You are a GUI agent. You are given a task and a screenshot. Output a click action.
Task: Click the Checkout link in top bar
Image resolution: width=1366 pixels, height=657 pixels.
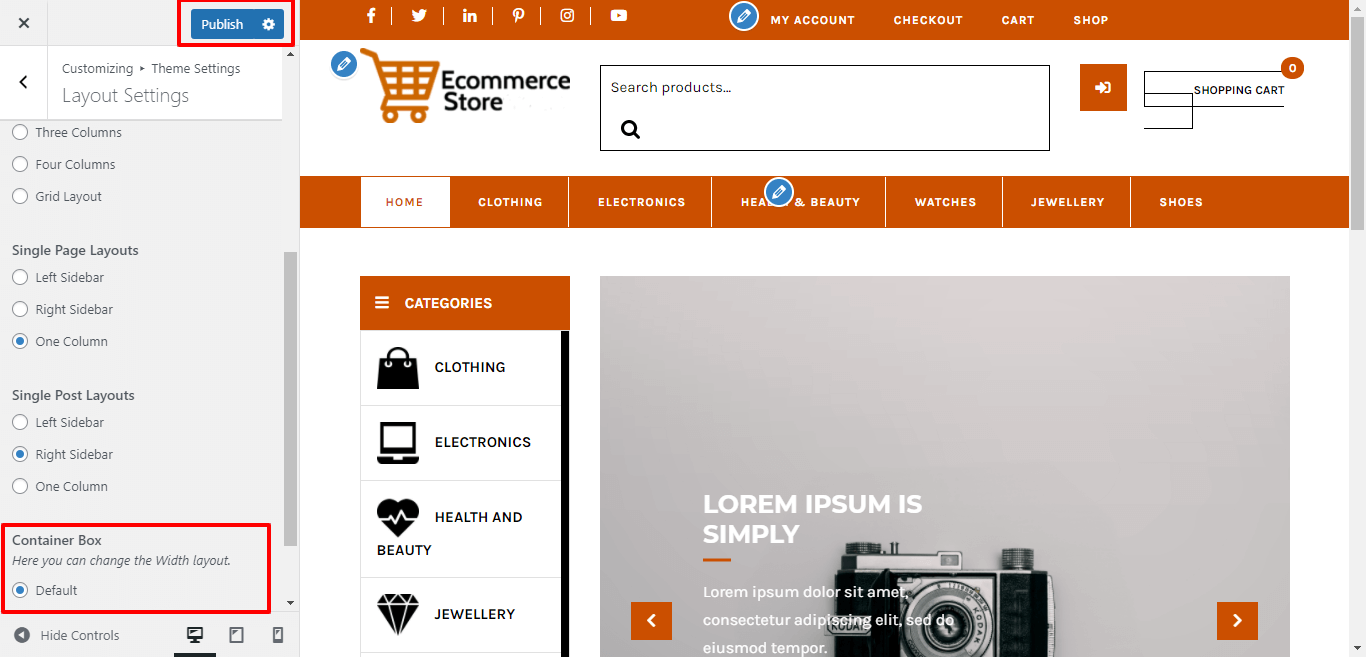point(928,20)
